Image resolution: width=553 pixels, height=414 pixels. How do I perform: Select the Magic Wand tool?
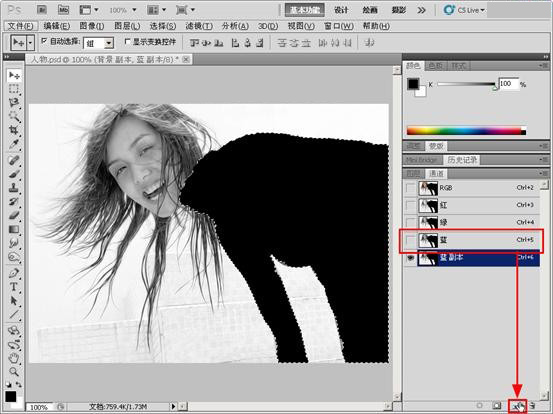pos(14,116)
